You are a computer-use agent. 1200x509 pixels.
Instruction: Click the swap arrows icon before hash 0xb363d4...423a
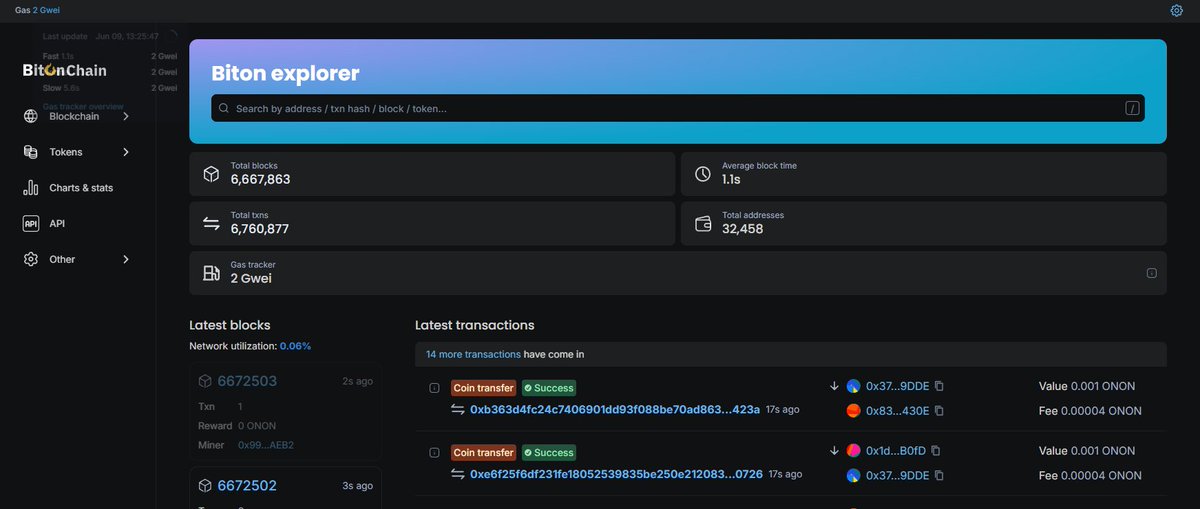[x=458, y=410]
